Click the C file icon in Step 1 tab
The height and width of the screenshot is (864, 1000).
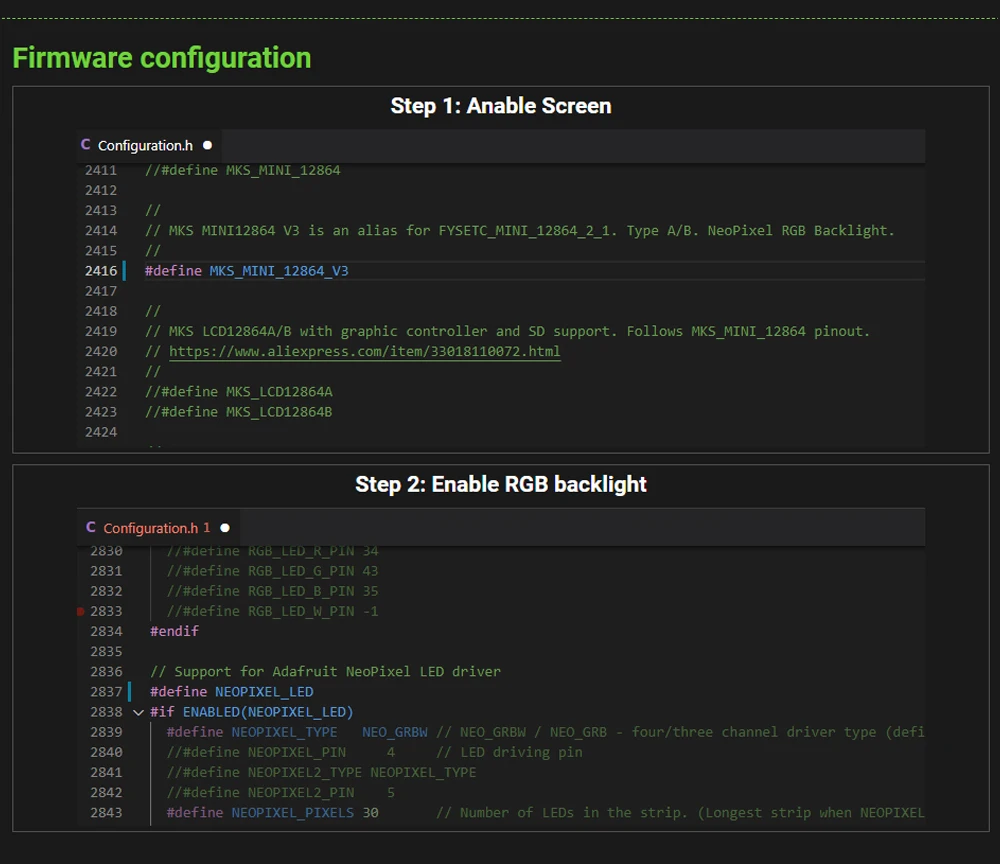pyautogui.click(x=86, y=145)
